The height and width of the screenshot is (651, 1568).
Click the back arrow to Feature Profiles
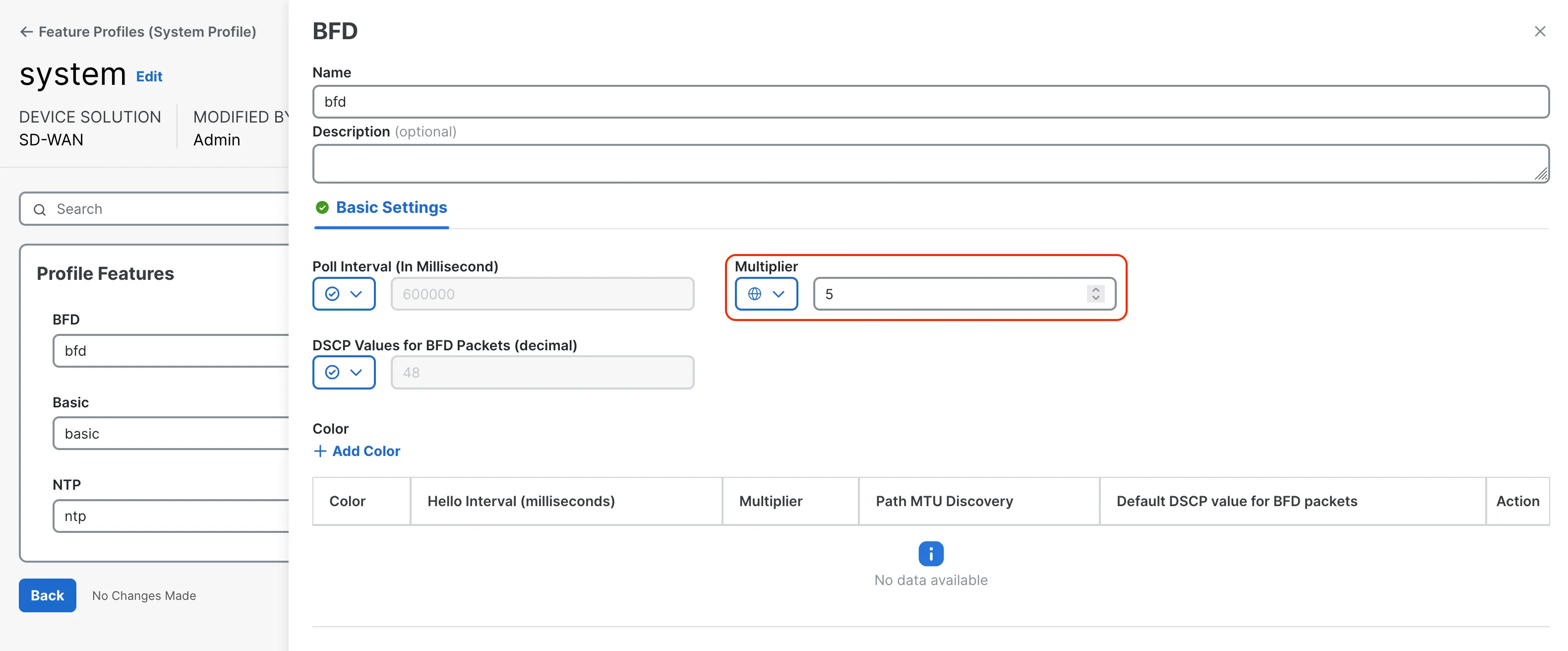coord(26,32)
